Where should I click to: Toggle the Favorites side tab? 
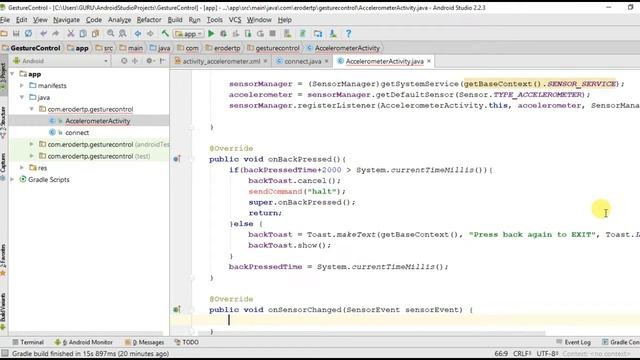pyautogui.click(x=3, y=259)
